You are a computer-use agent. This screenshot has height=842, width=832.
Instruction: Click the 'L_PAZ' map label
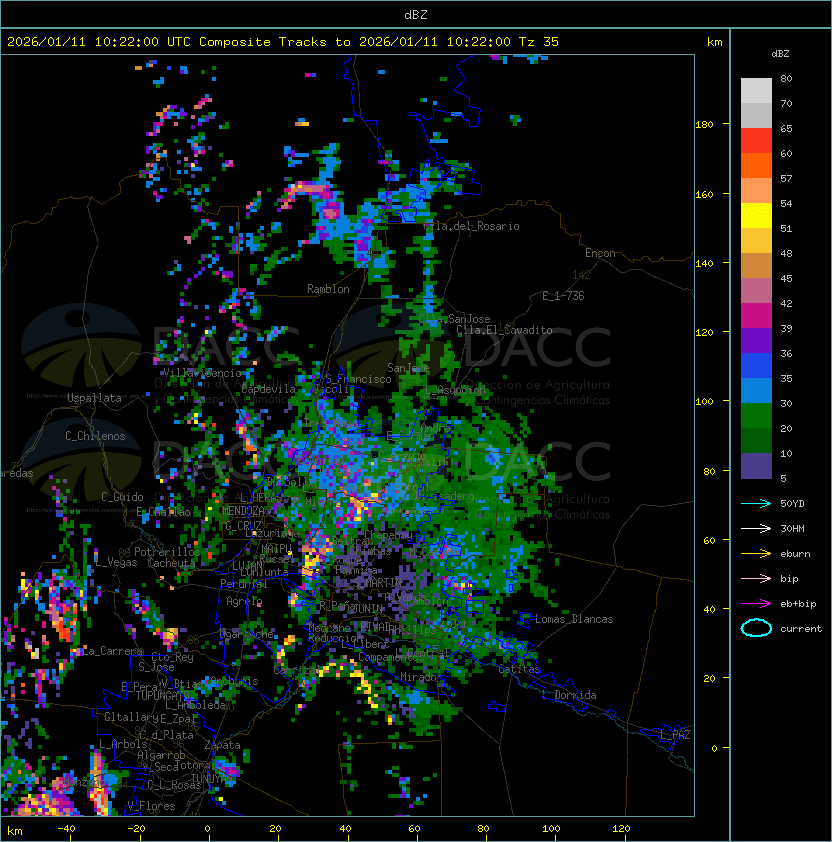(675, 735)
